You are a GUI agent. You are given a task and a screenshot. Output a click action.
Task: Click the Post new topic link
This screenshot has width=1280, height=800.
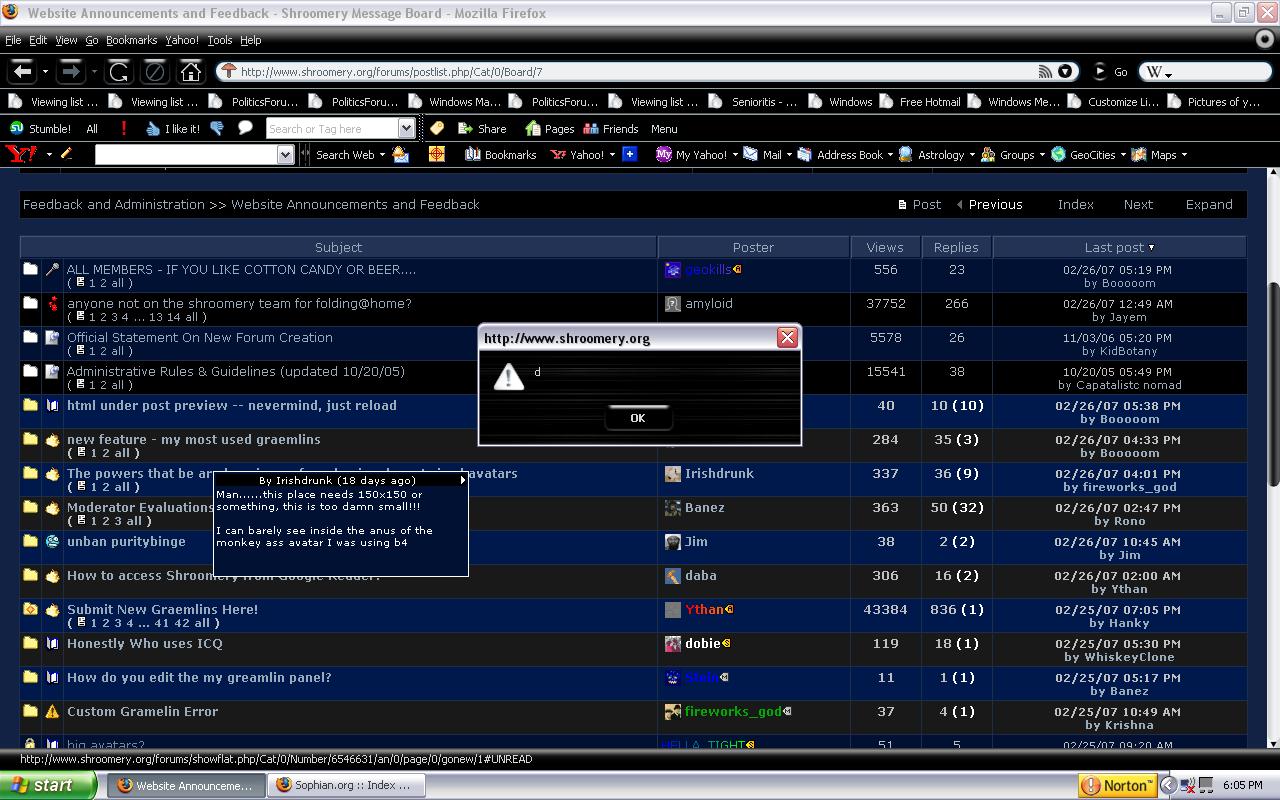(920, 204)
